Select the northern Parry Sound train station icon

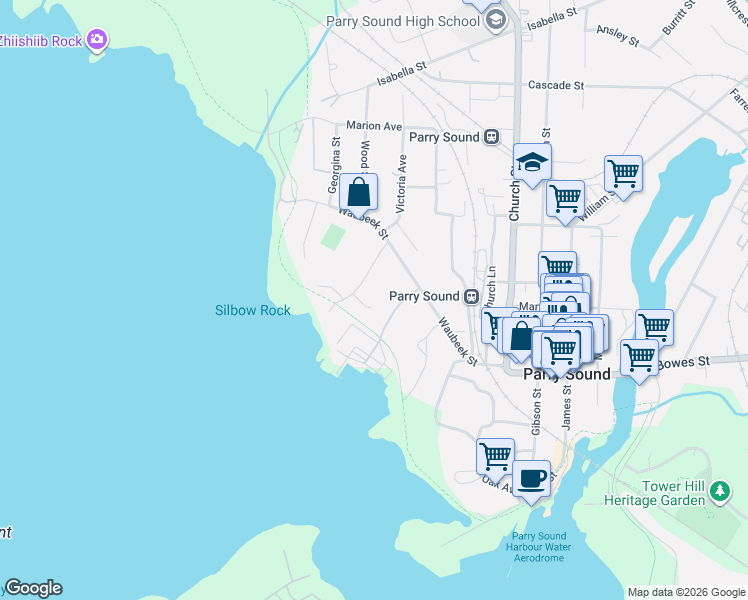click(491, 137)
